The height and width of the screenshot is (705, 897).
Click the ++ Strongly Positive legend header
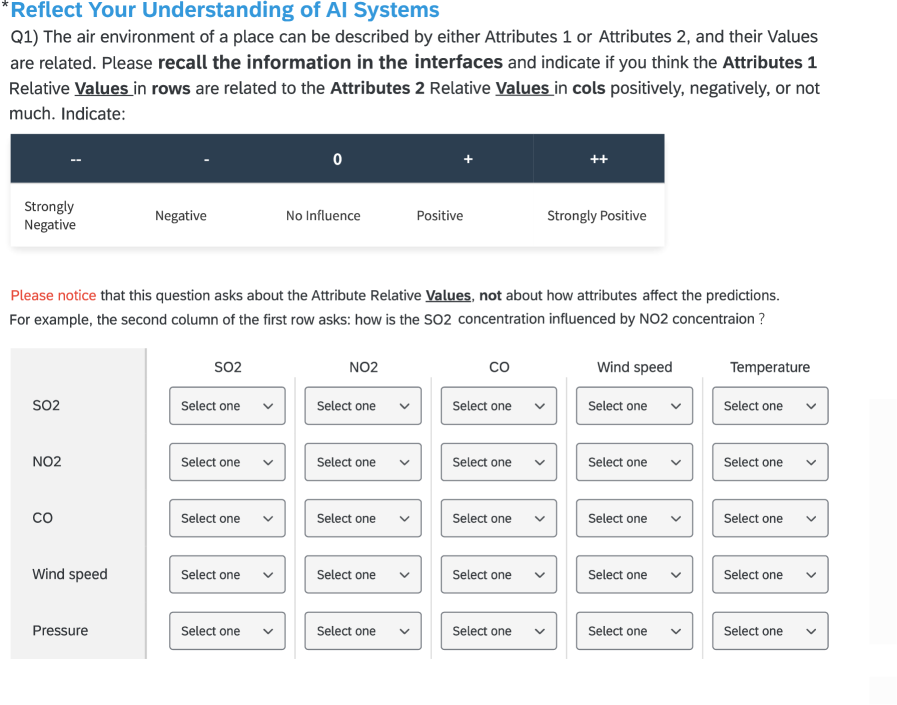[x=598, y=159]
